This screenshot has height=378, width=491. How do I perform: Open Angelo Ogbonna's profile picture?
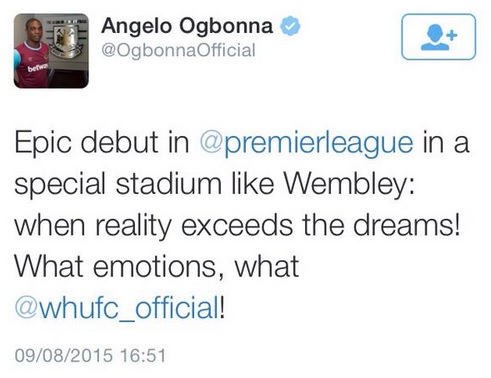click(x=51, y=51)
